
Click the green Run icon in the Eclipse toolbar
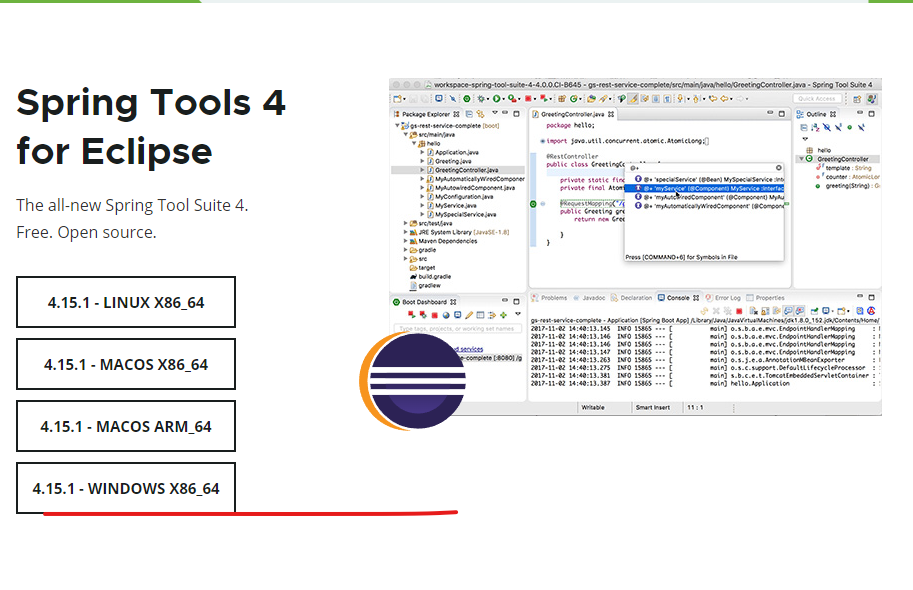tap(497, 99)
